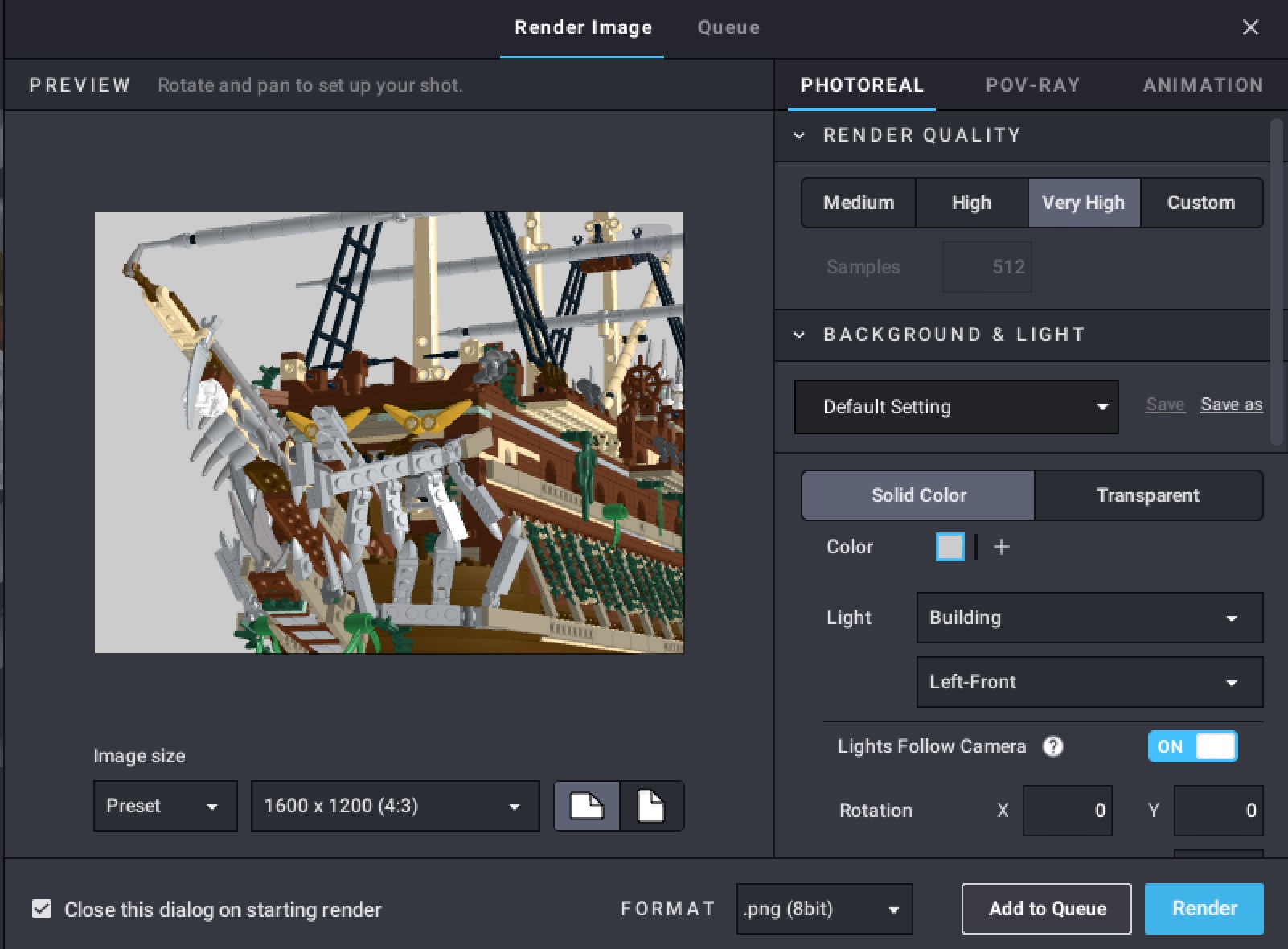
Task: Select portrait orientation icon
Action: pos(651,805)
